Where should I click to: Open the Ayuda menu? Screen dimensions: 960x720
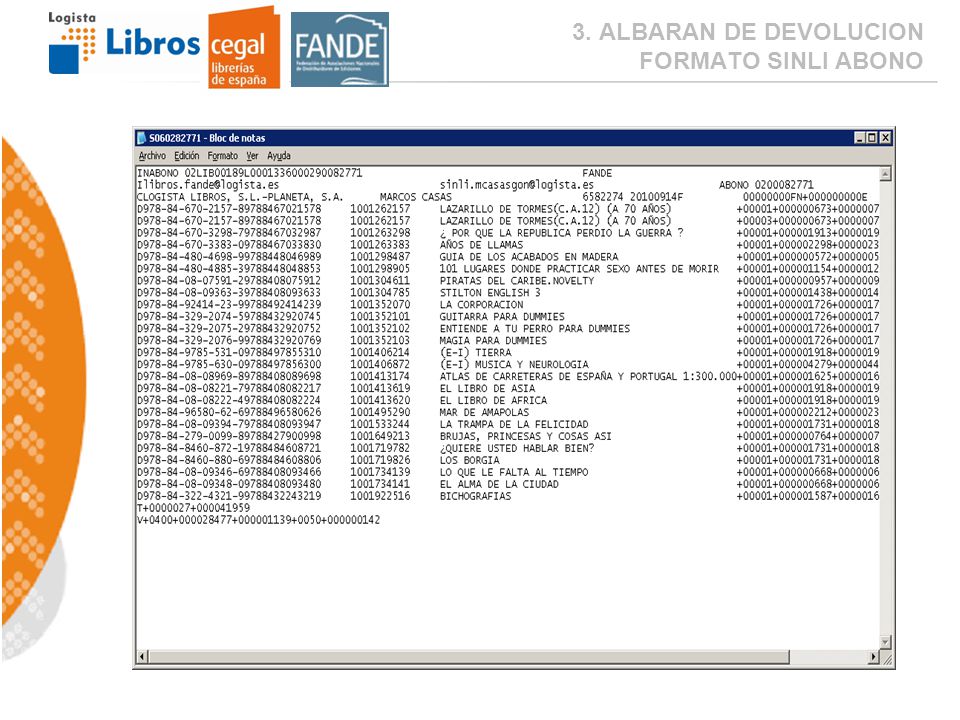pyautogui.click(x=279, y=156)
